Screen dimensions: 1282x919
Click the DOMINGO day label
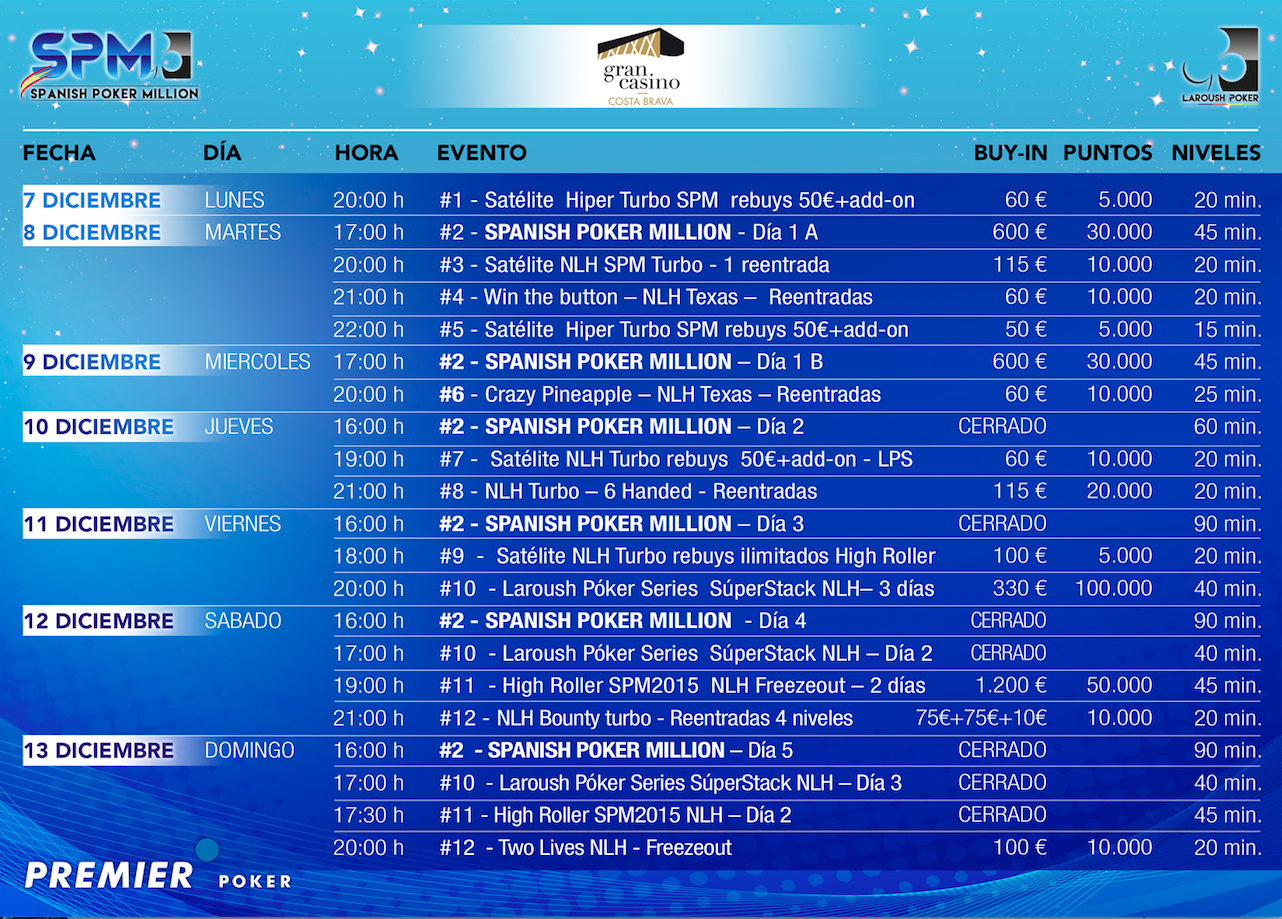tap(249, 750)
